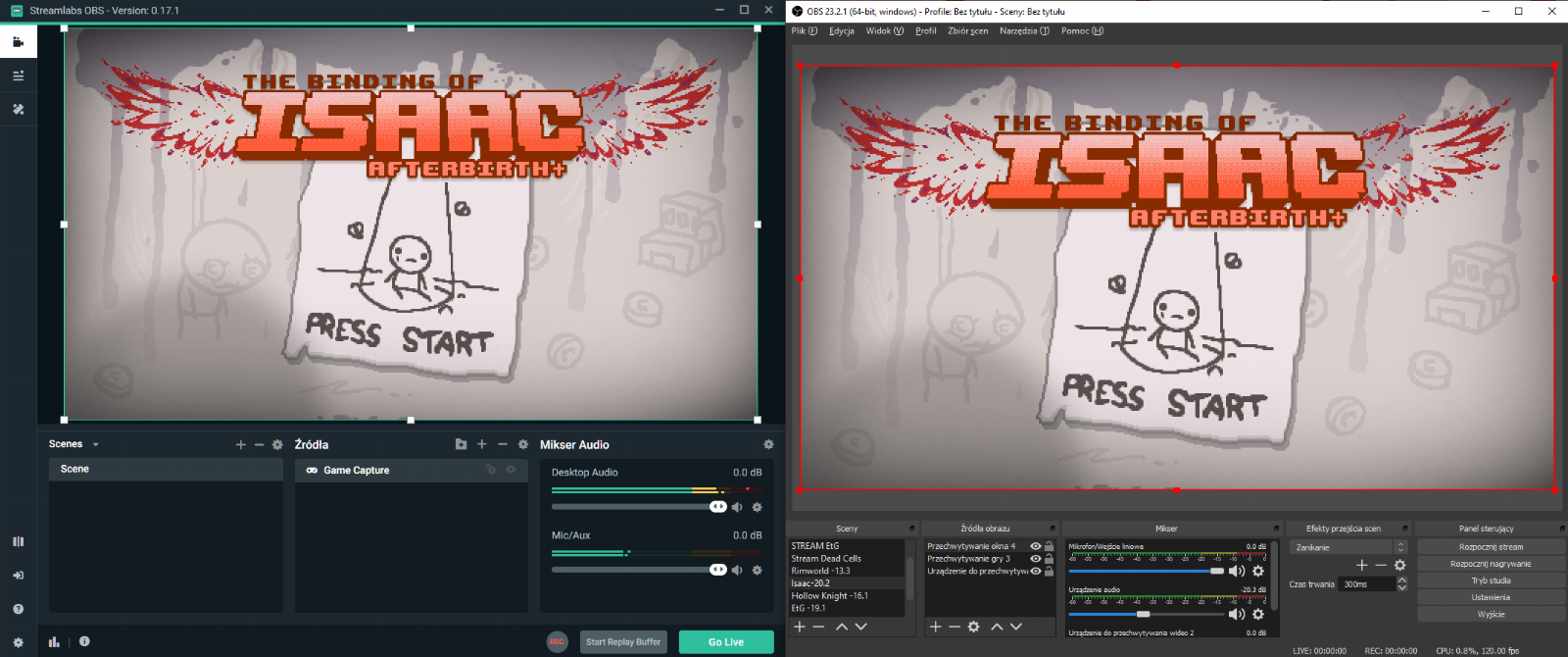Click the info icon in Streamlabs footer

point(84,641)
